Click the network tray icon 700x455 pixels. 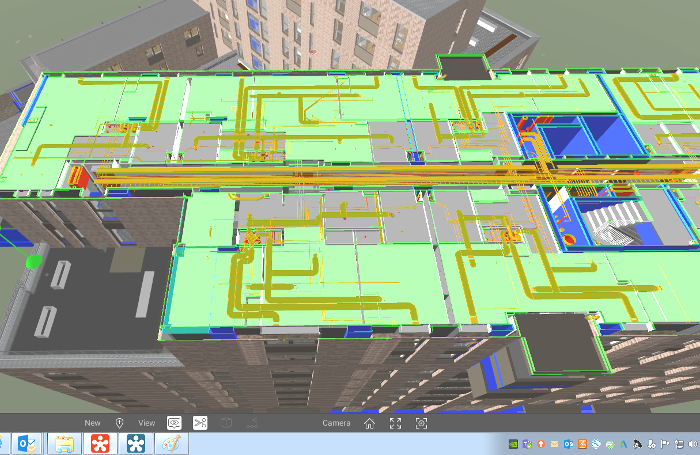pos(679,444)
